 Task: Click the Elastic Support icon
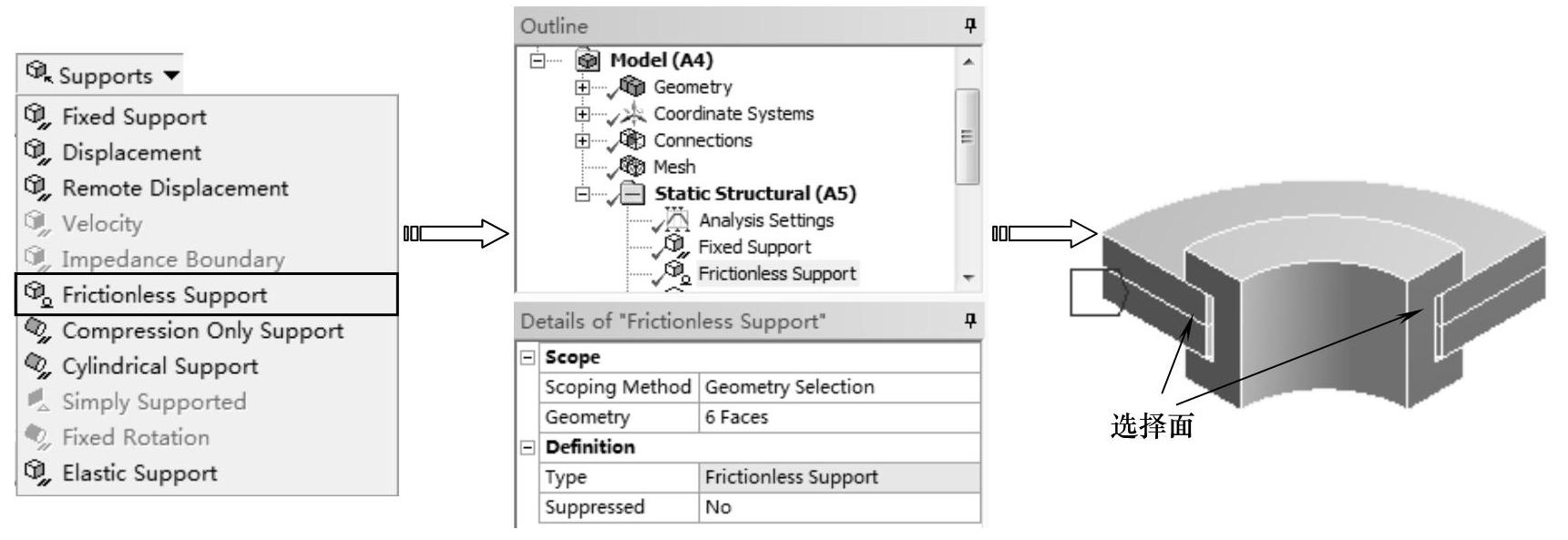point(36,473)
